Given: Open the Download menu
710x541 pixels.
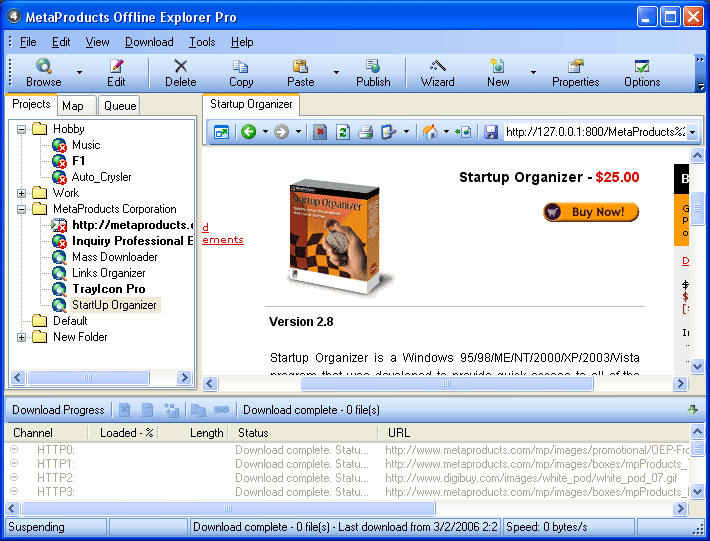Looking at the screenshot, I should (149, 42).
